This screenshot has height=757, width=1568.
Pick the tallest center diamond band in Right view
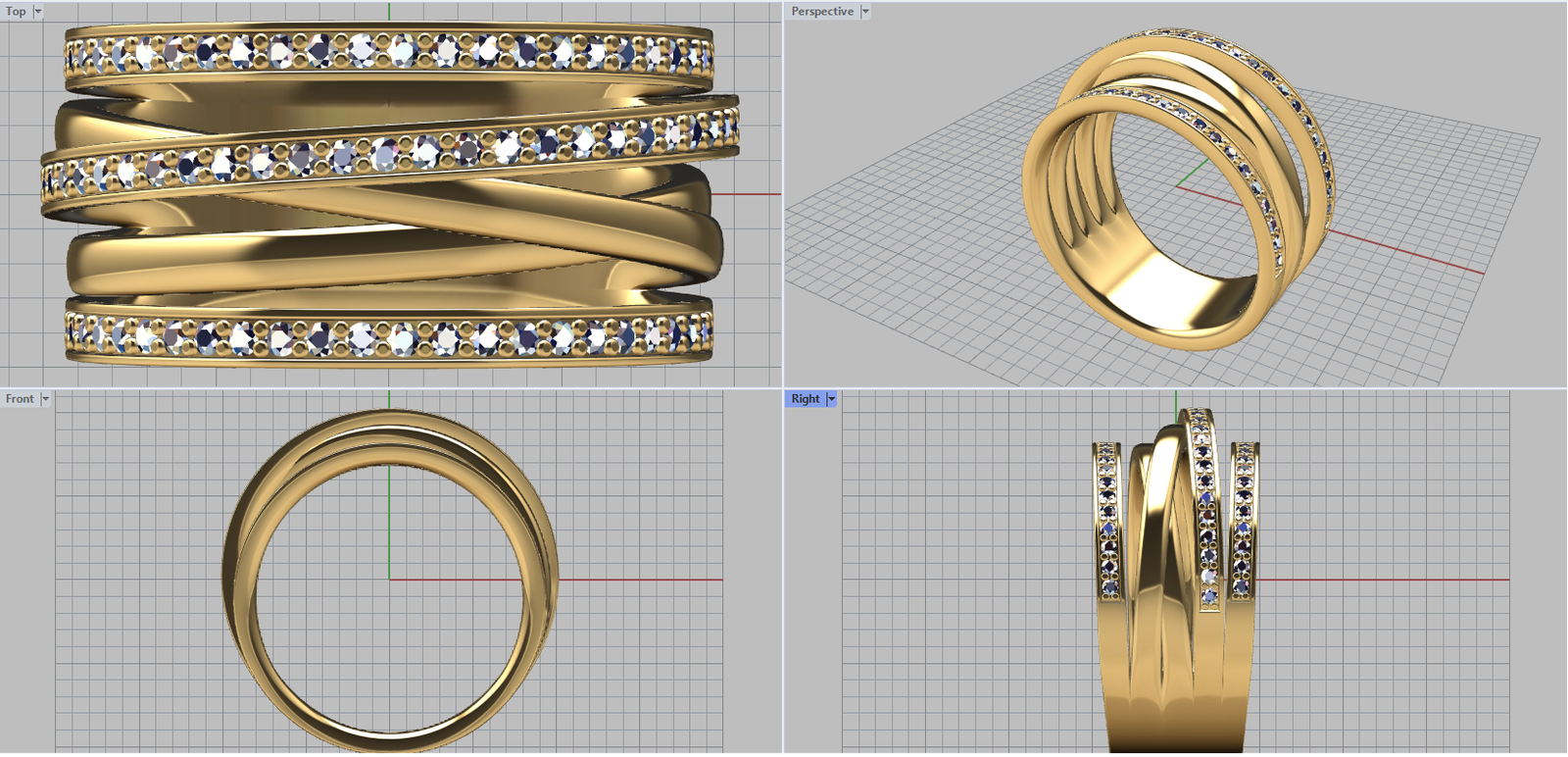click(x=1203, y=510)
